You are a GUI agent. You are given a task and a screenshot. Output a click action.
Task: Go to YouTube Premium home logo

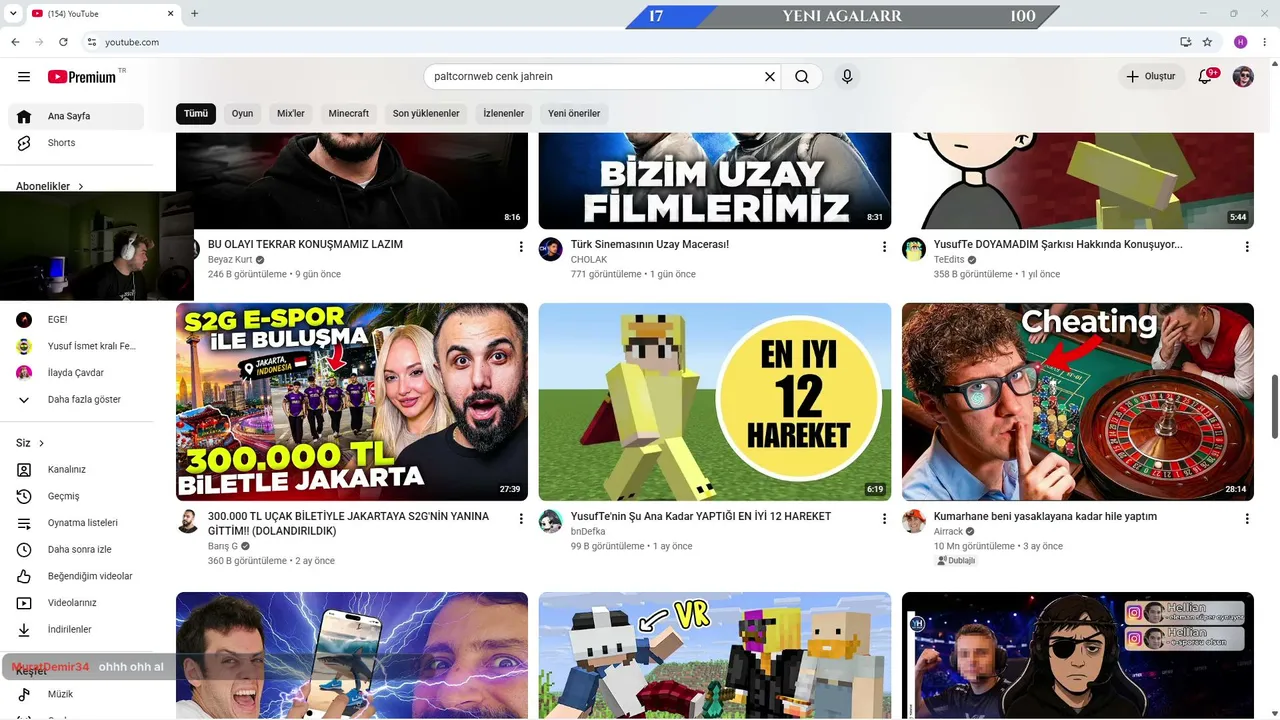coord(82,77)
